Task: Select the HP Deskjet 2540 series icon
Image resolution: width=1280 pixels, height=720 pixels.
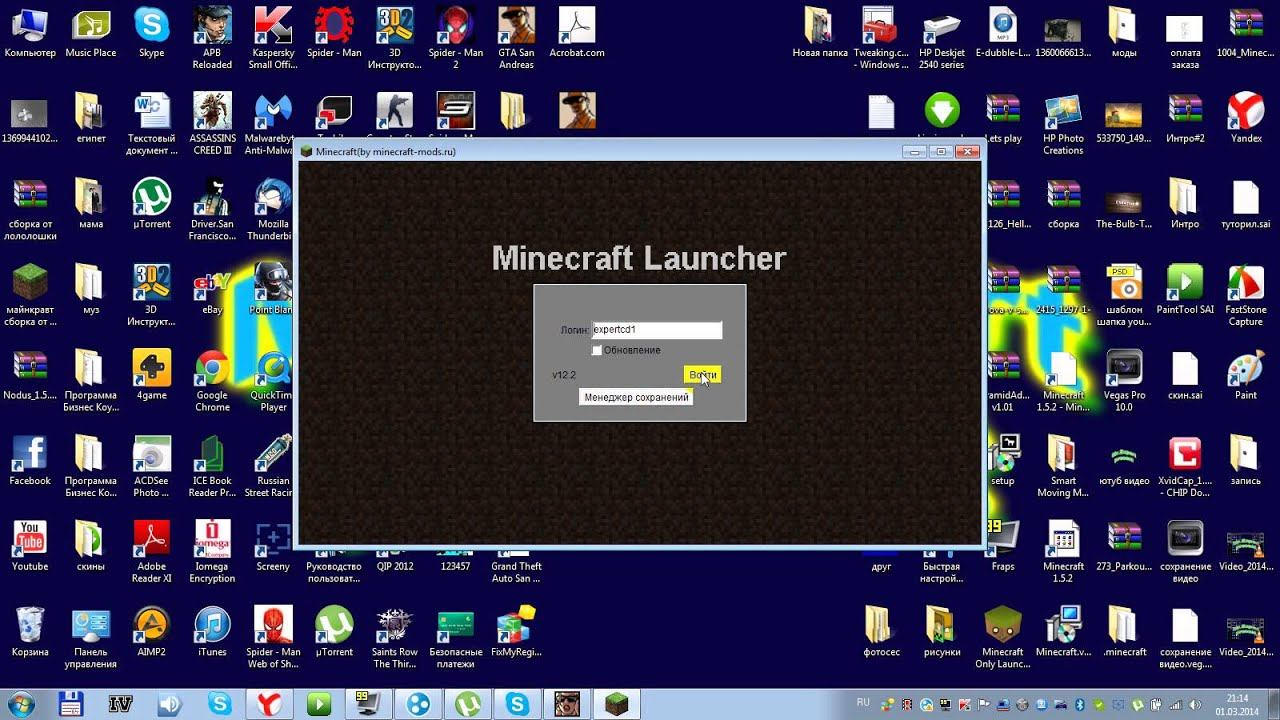Action: pos(942,38)
